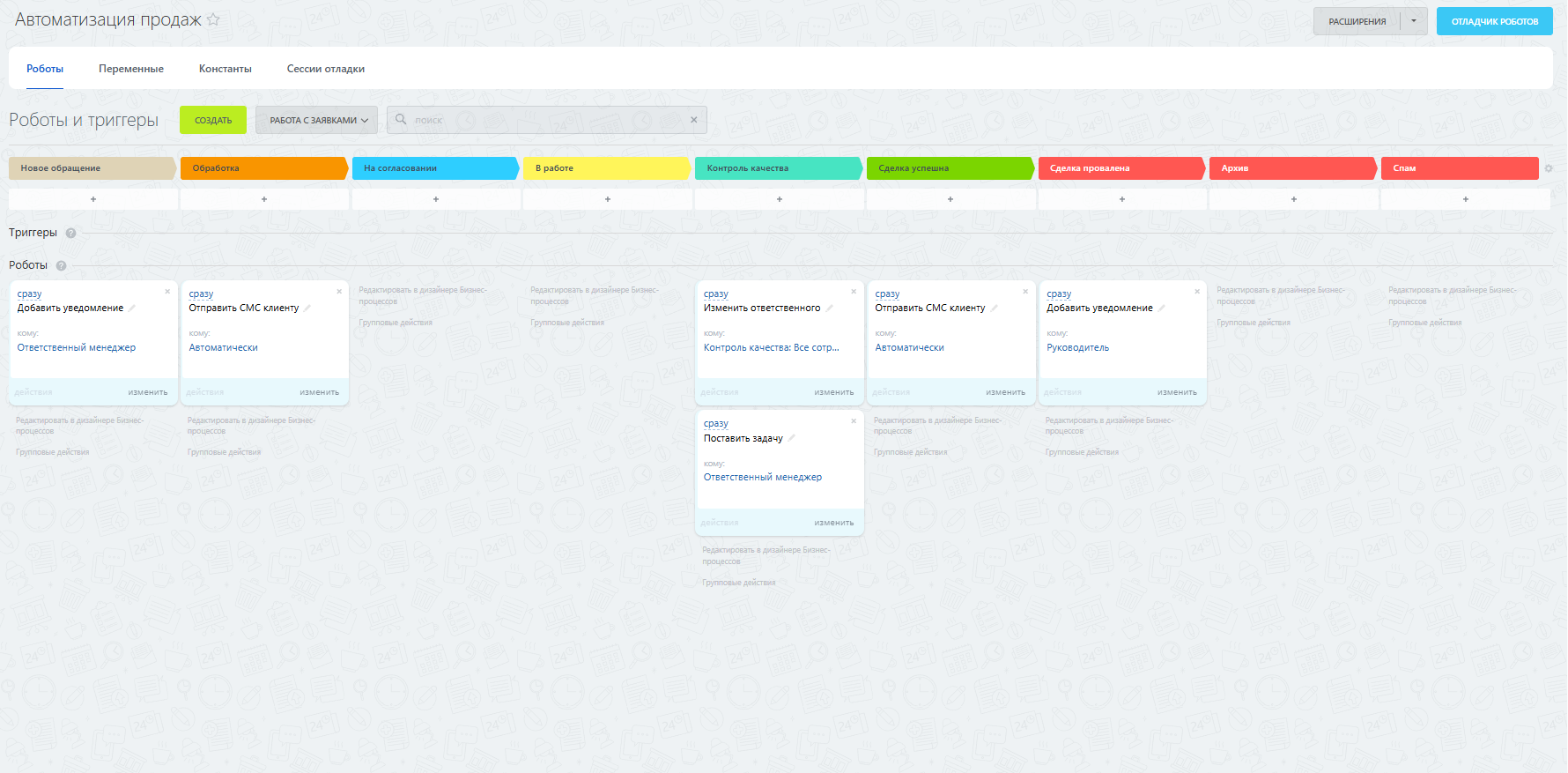Add a robot with plus under Обработка

point(264,199)
